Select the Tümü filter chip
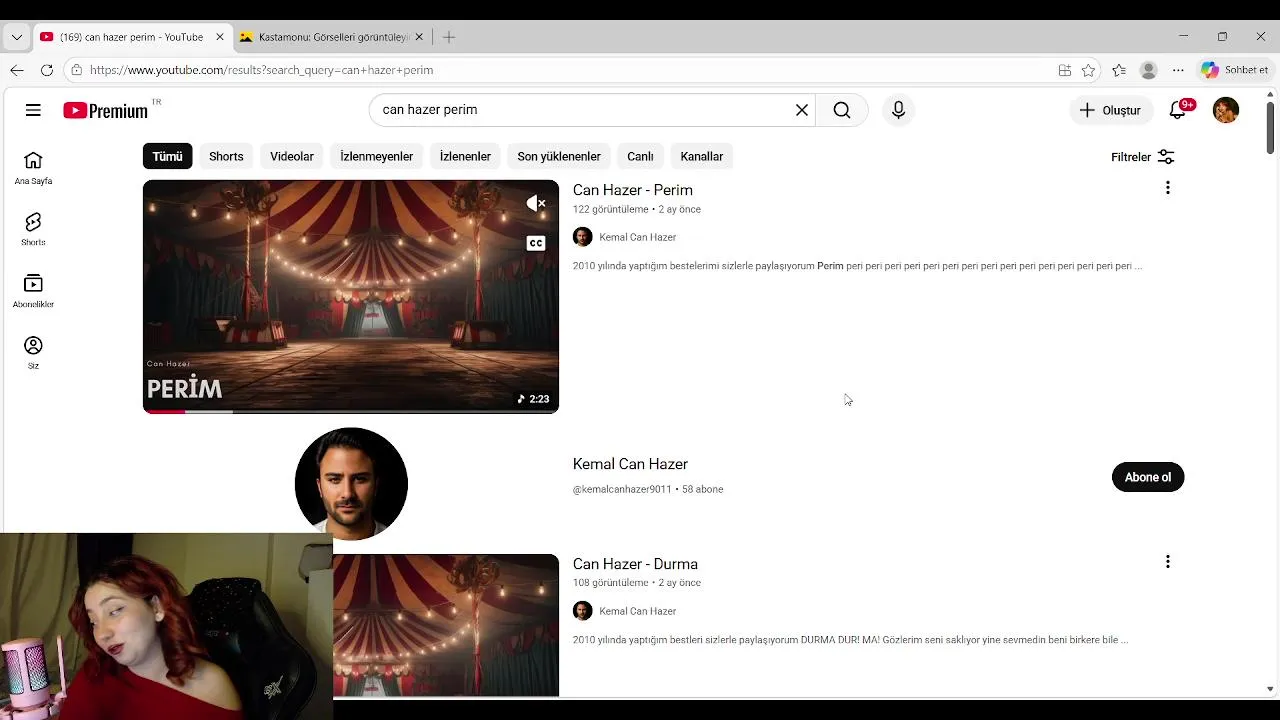This screenshot has height=720, width=1280. click(167, 156)
